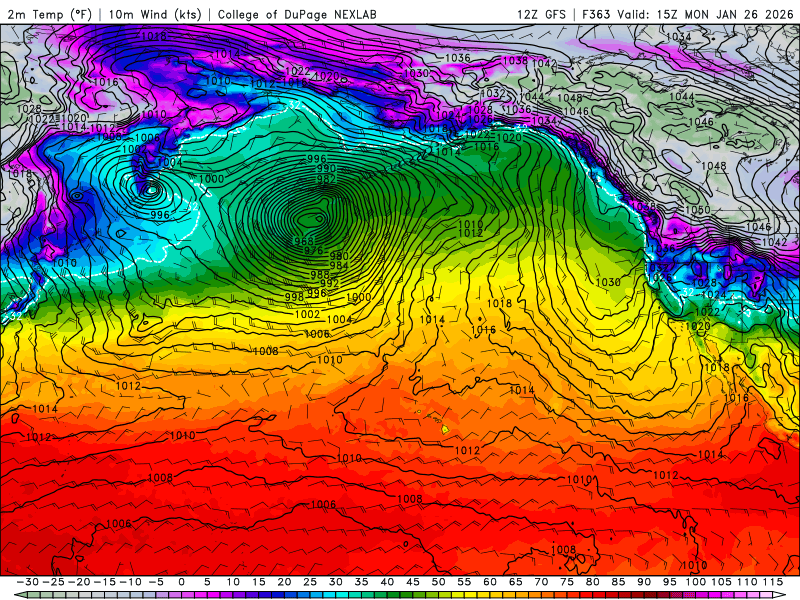Click the 976 pressure contour label
The height and width of the screenshot is (600, 800).
click(x=313, y=250)
